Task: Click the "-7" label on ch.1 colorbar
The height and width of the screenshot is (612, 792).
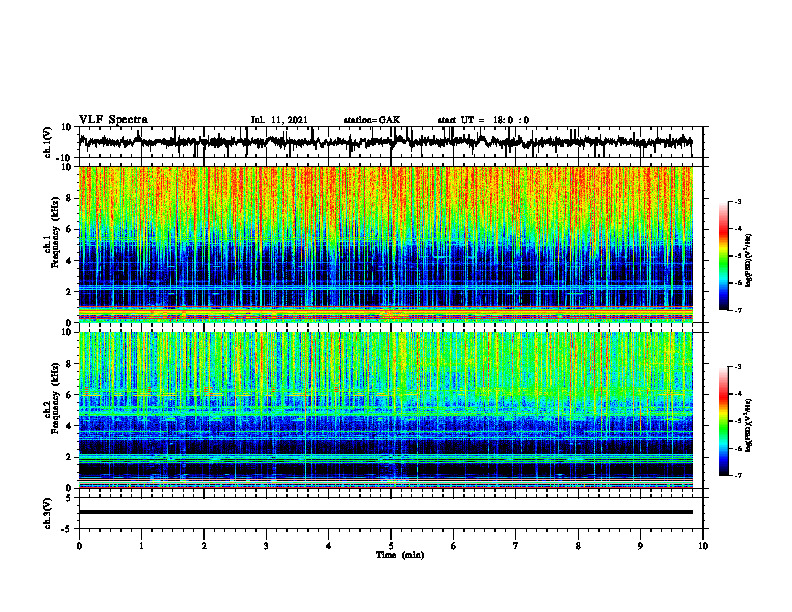Action: click(737, 310)
